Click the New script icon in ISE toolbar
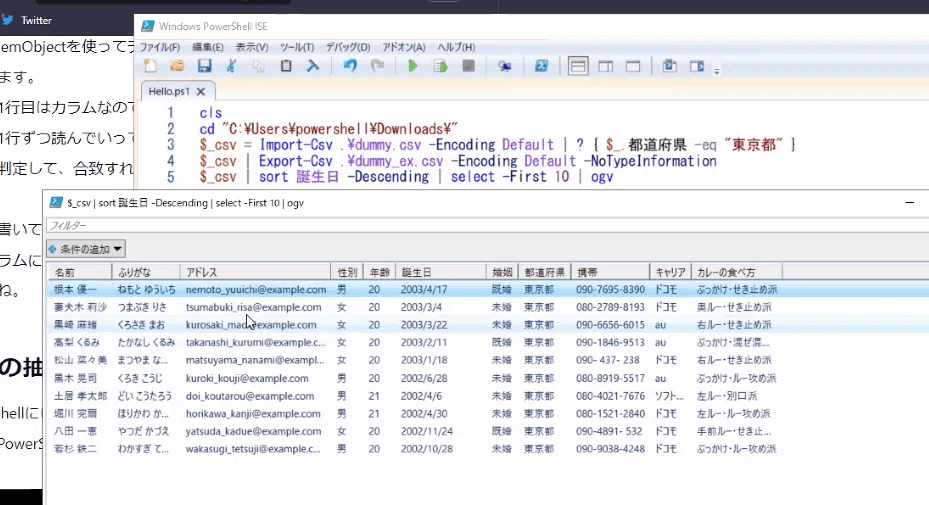 tap(150, 66)
